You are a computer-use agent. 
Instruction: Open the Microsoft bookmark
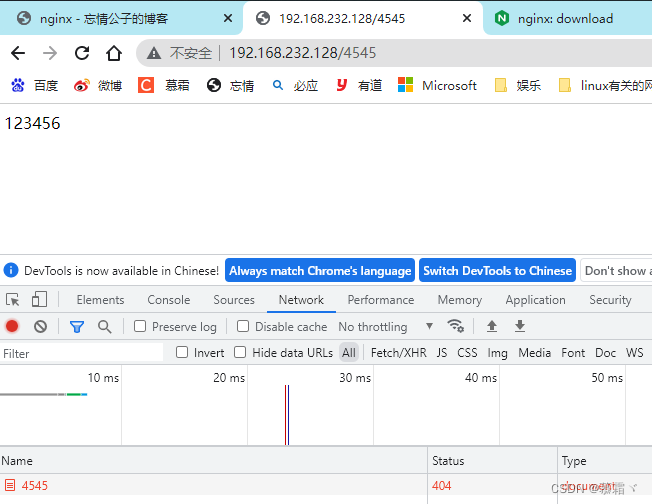437,85
